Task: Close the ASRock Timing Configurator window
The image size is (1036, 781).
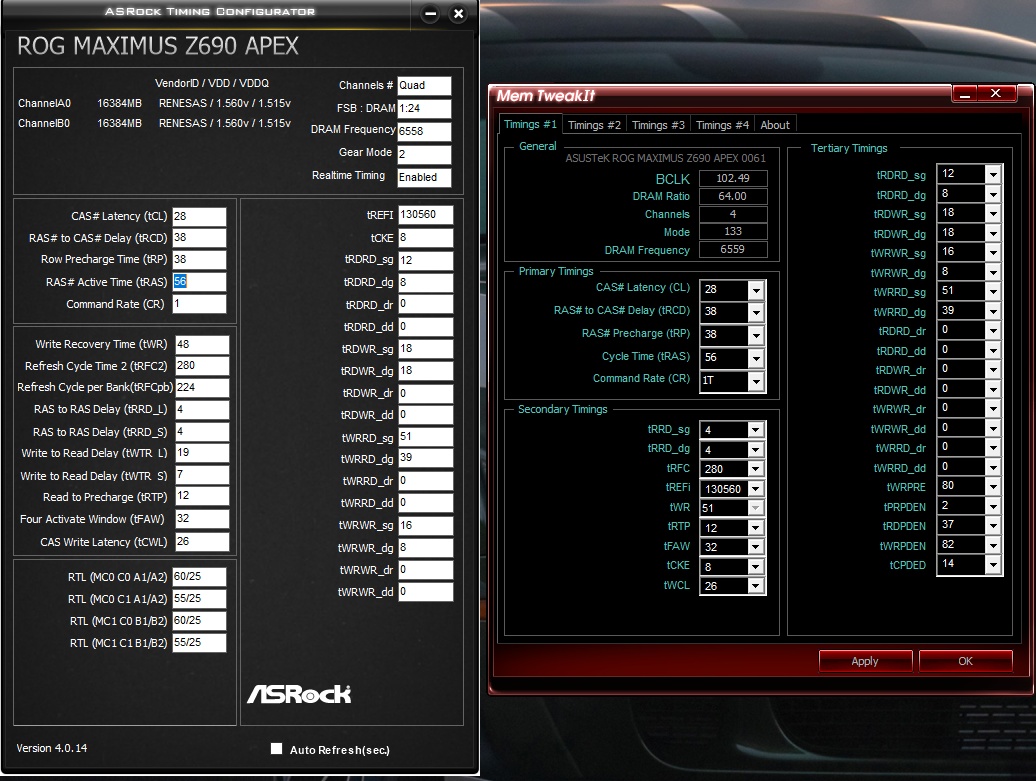Action: click(458, 14)
